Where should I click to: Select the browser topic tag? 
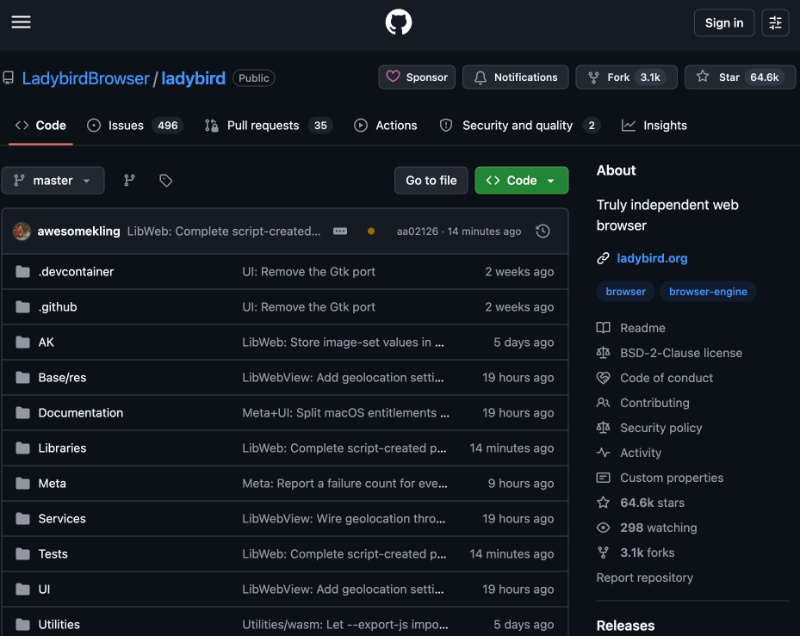tap(626, 291)
